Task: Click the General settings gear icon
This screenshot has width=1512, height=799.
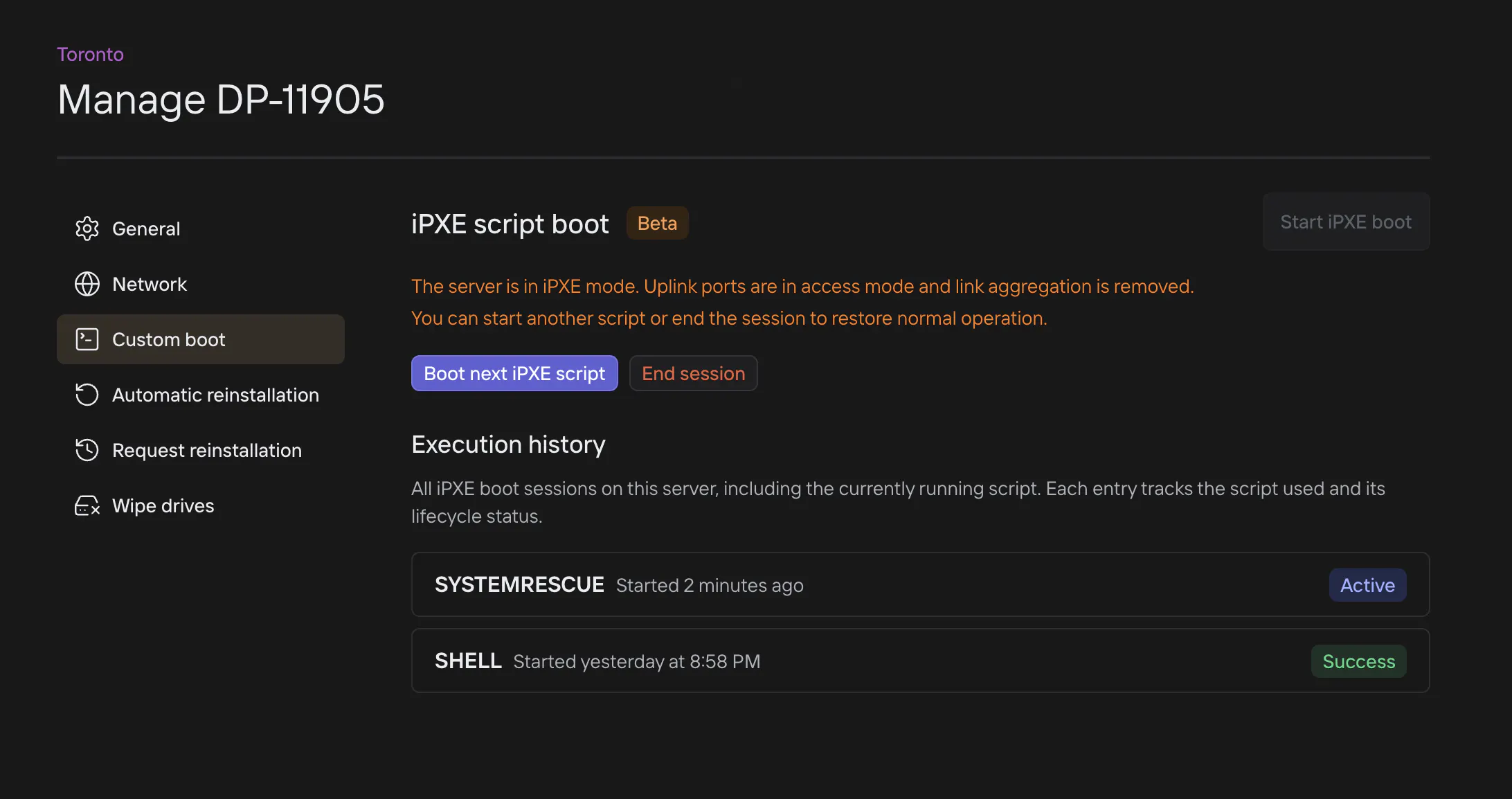Action: coord(87,228)
